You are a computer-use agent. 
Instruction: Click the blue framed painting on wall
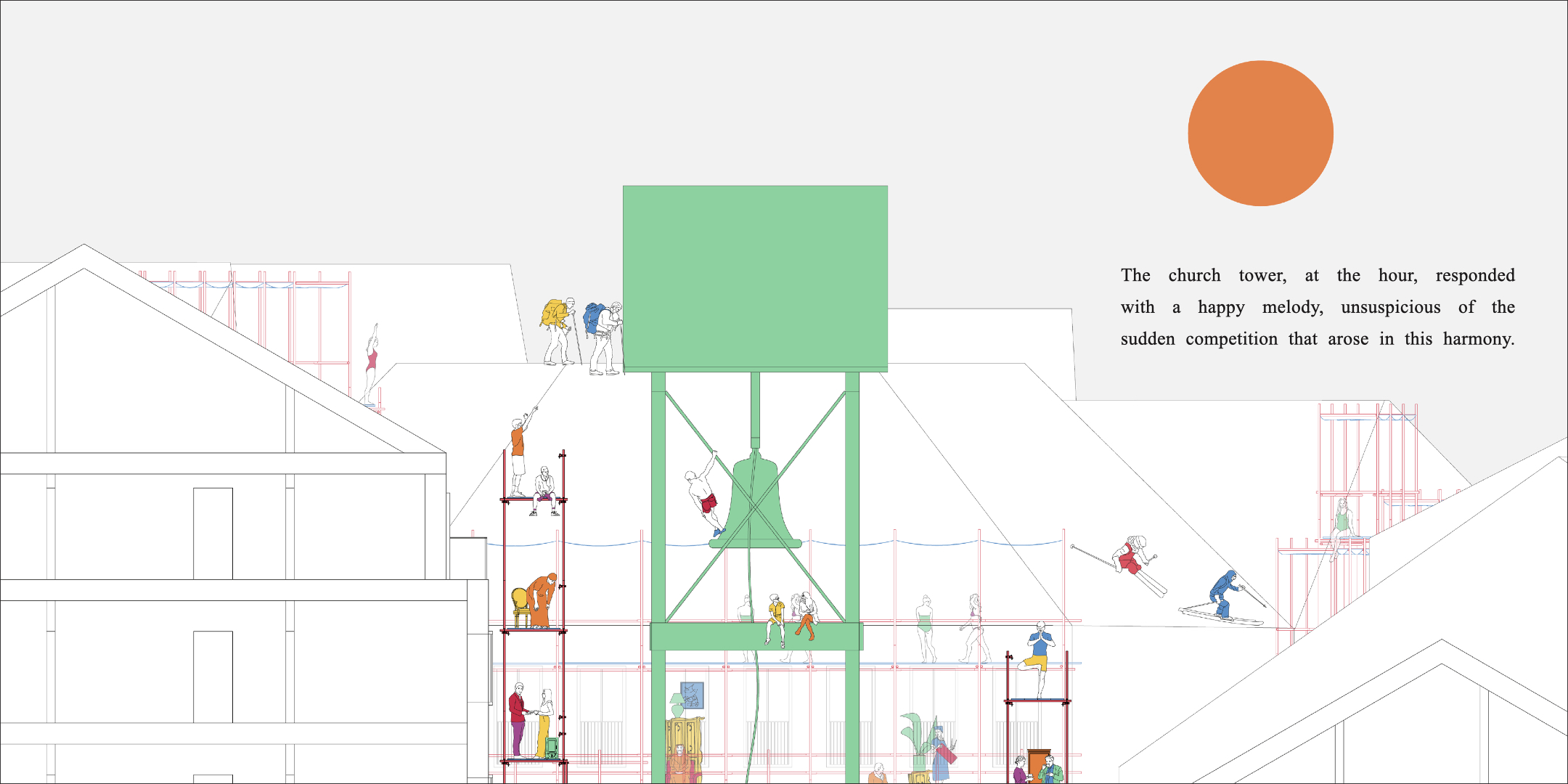692,695
